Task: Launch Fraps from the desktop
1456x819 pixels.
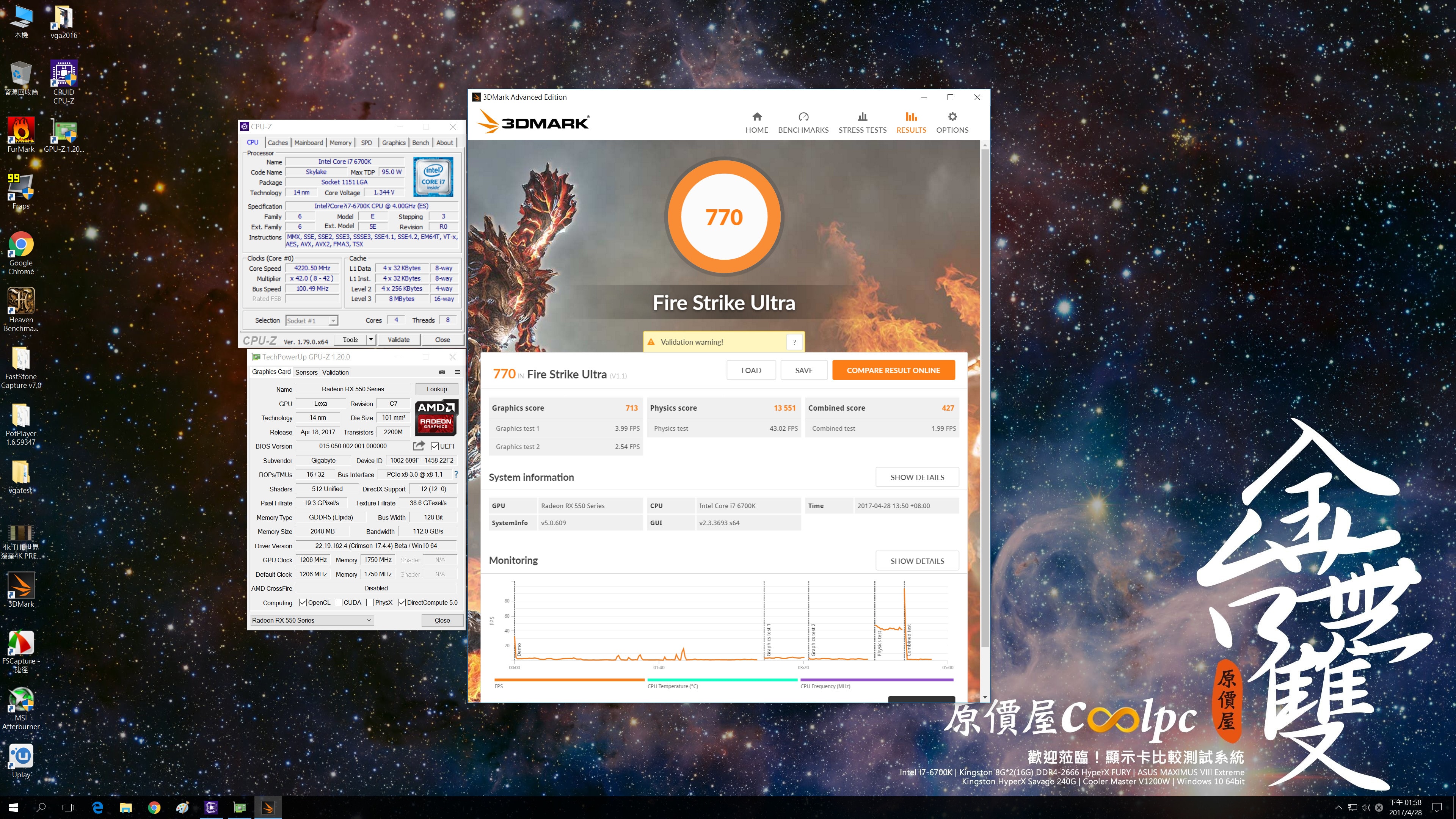Action: pos(21,191)
